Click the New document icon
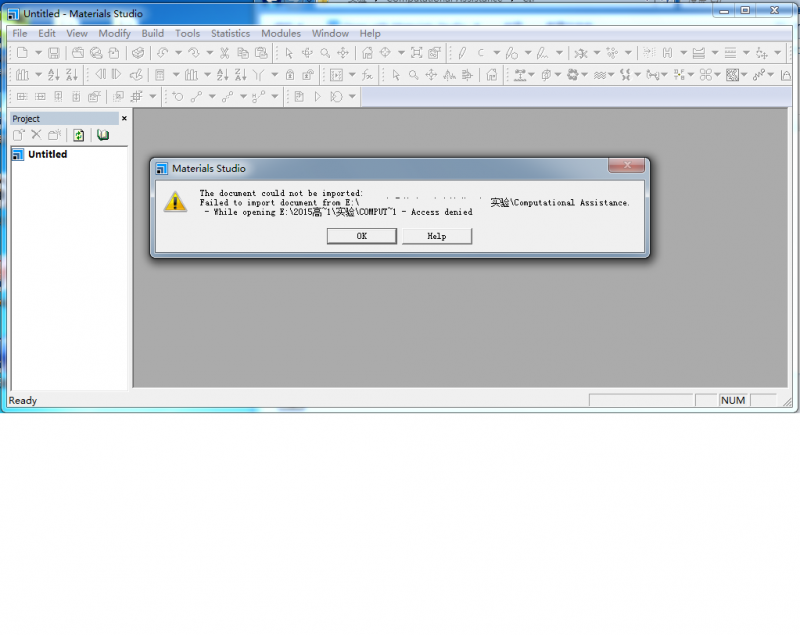This screenshot has width=800, height=635. click(x=22, y=53)
